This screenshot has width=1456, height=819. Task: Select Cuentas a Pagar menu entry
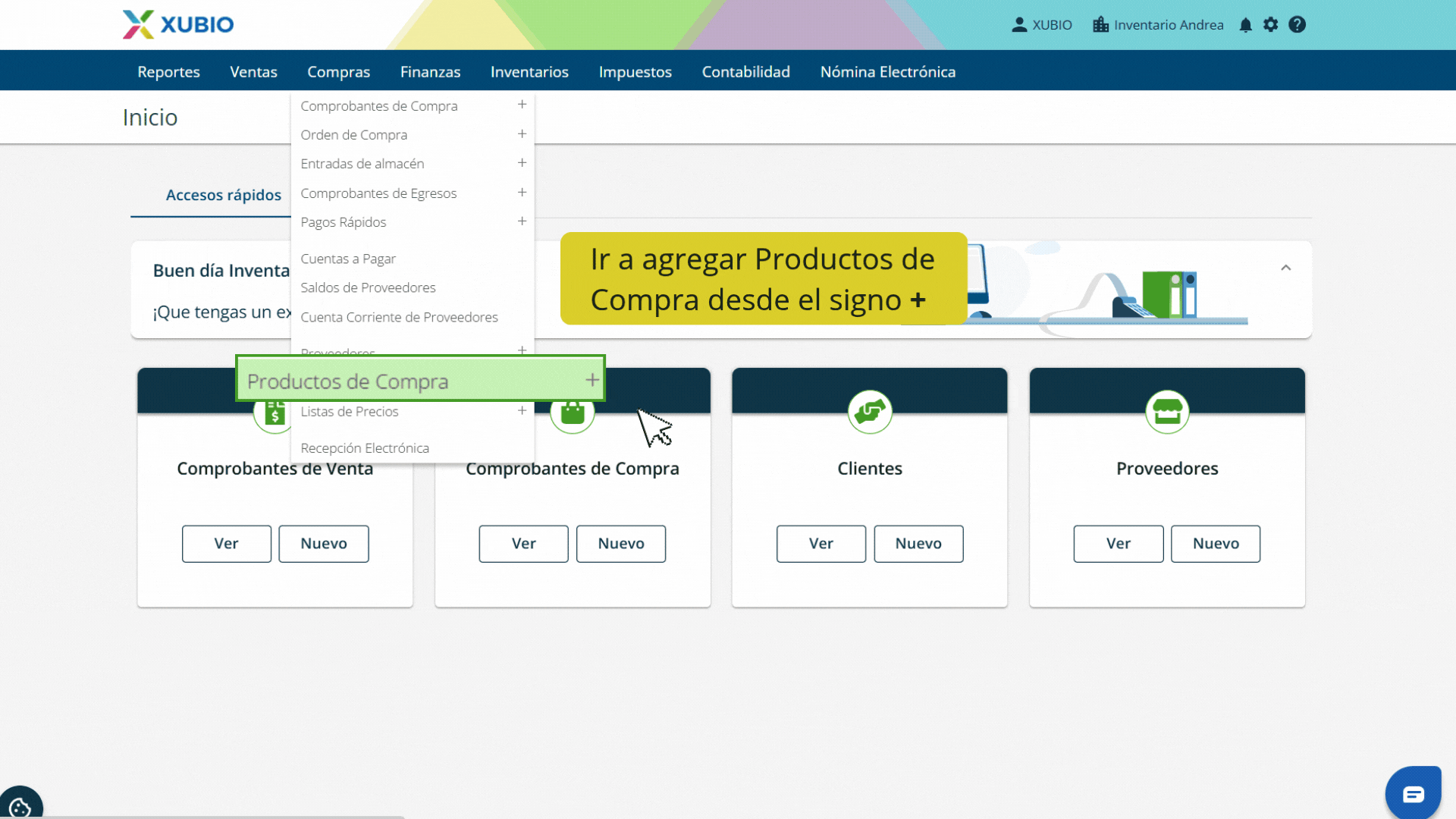click(x=348, y=259)
